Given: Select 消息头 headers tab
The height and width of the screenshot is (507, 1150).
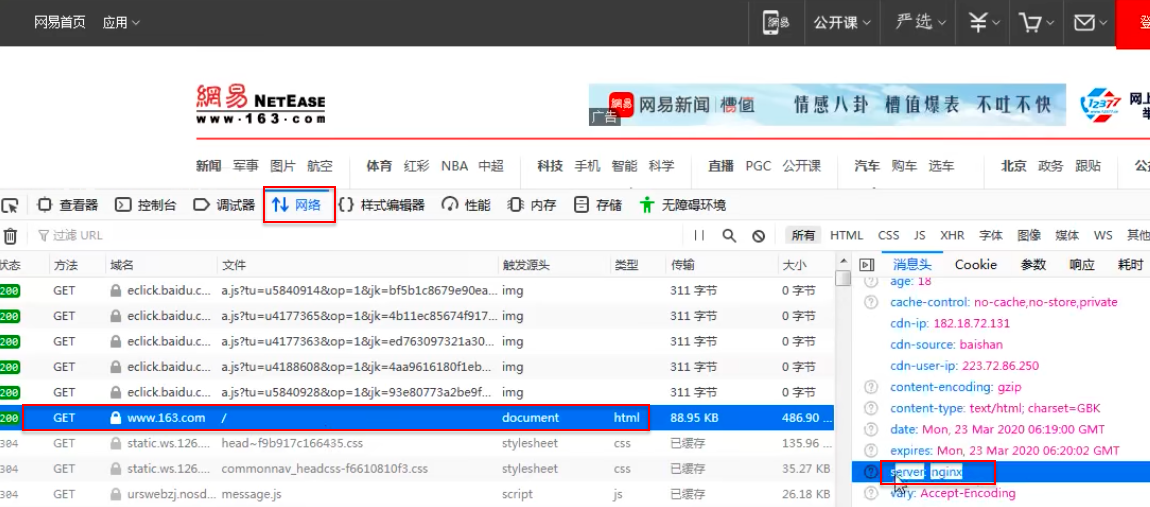Looking at the screenshot, I should [912, 265].
